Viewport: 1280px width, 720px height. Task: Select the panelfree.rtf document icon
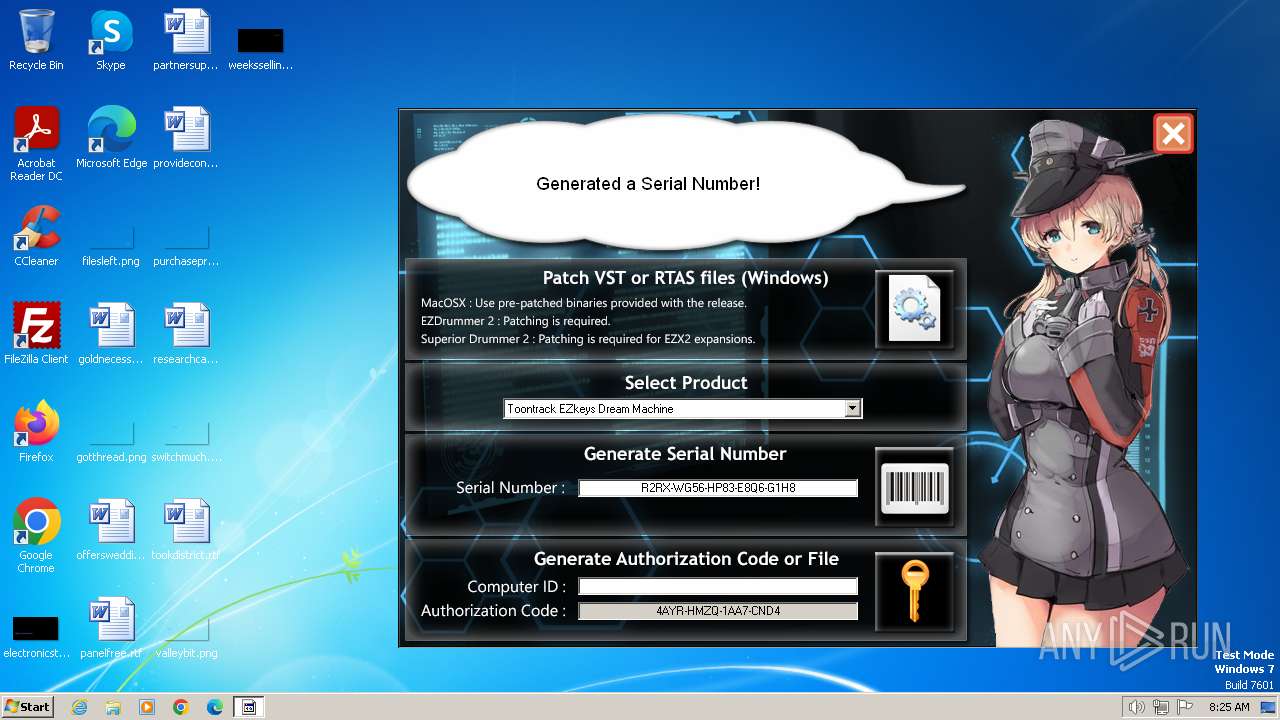pos(111,628)
